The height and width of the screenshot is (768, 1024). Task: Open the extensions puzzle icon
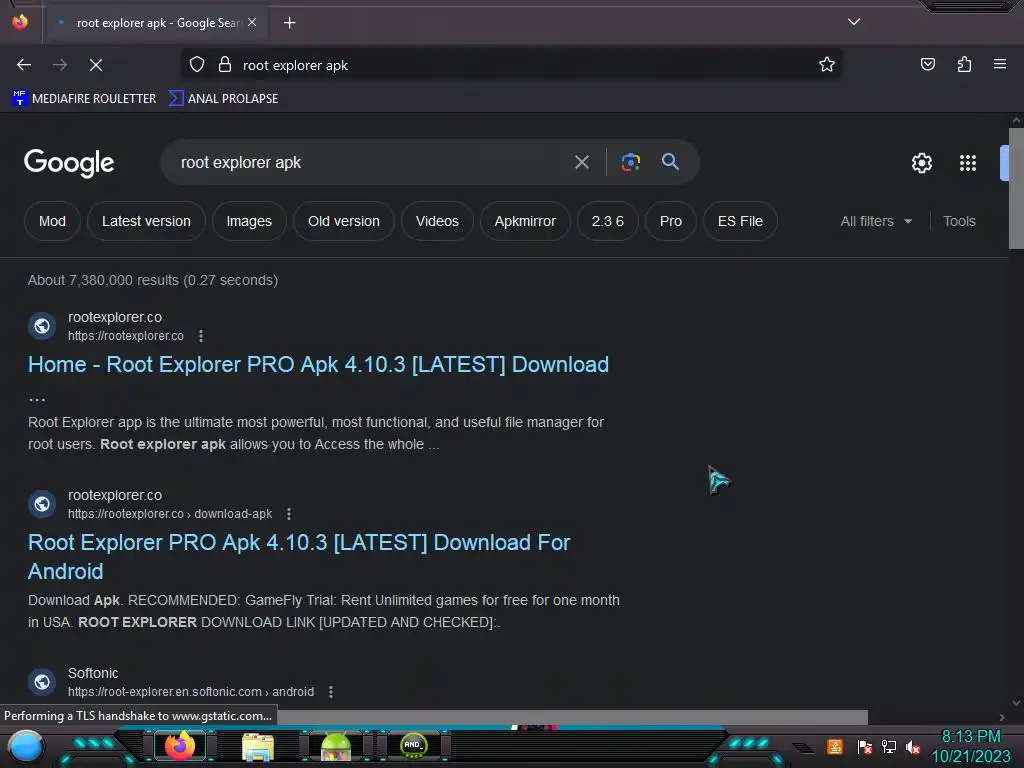964,64
